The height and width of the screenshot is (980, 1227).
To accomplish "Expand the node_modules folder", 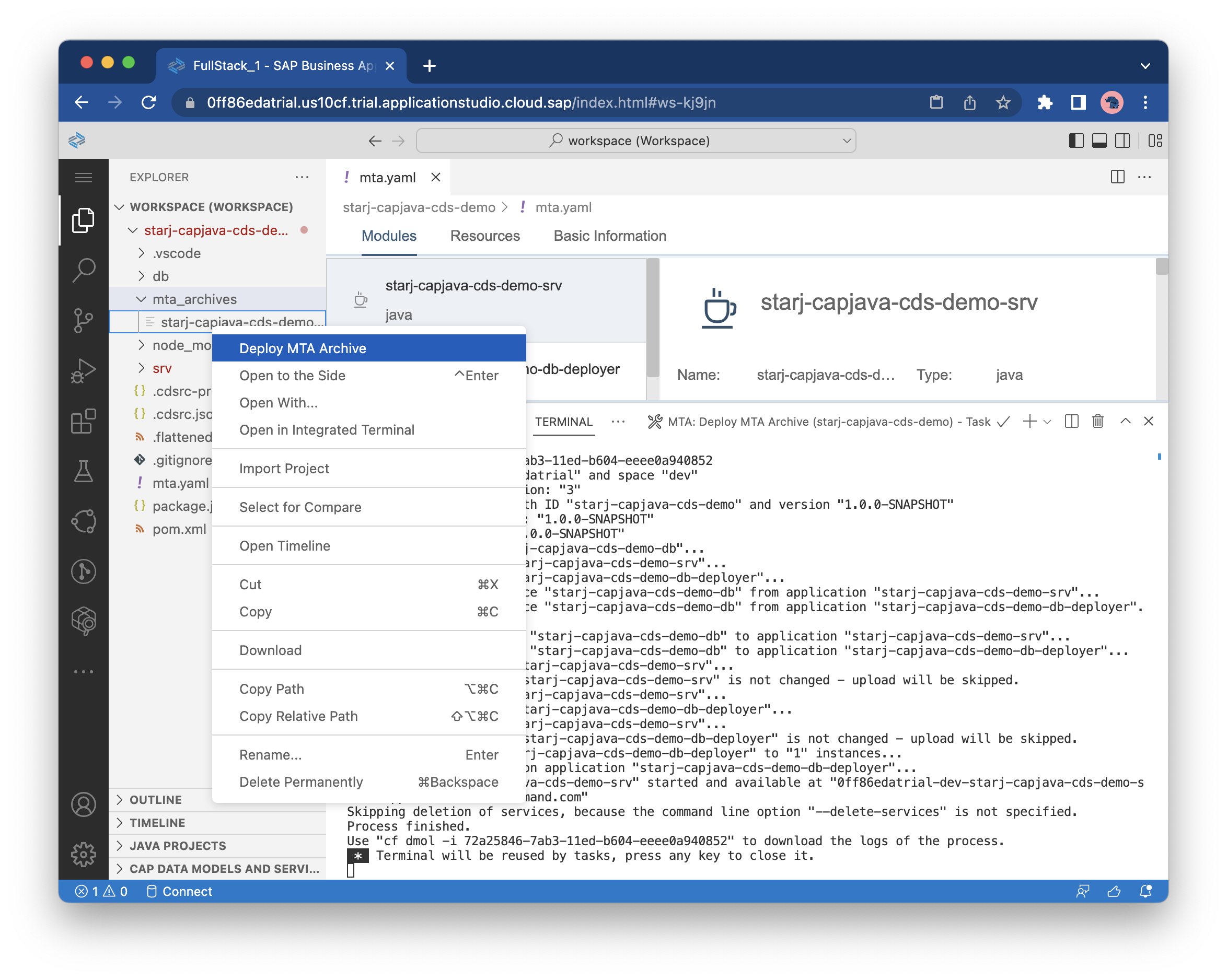I will pos(181,345).
